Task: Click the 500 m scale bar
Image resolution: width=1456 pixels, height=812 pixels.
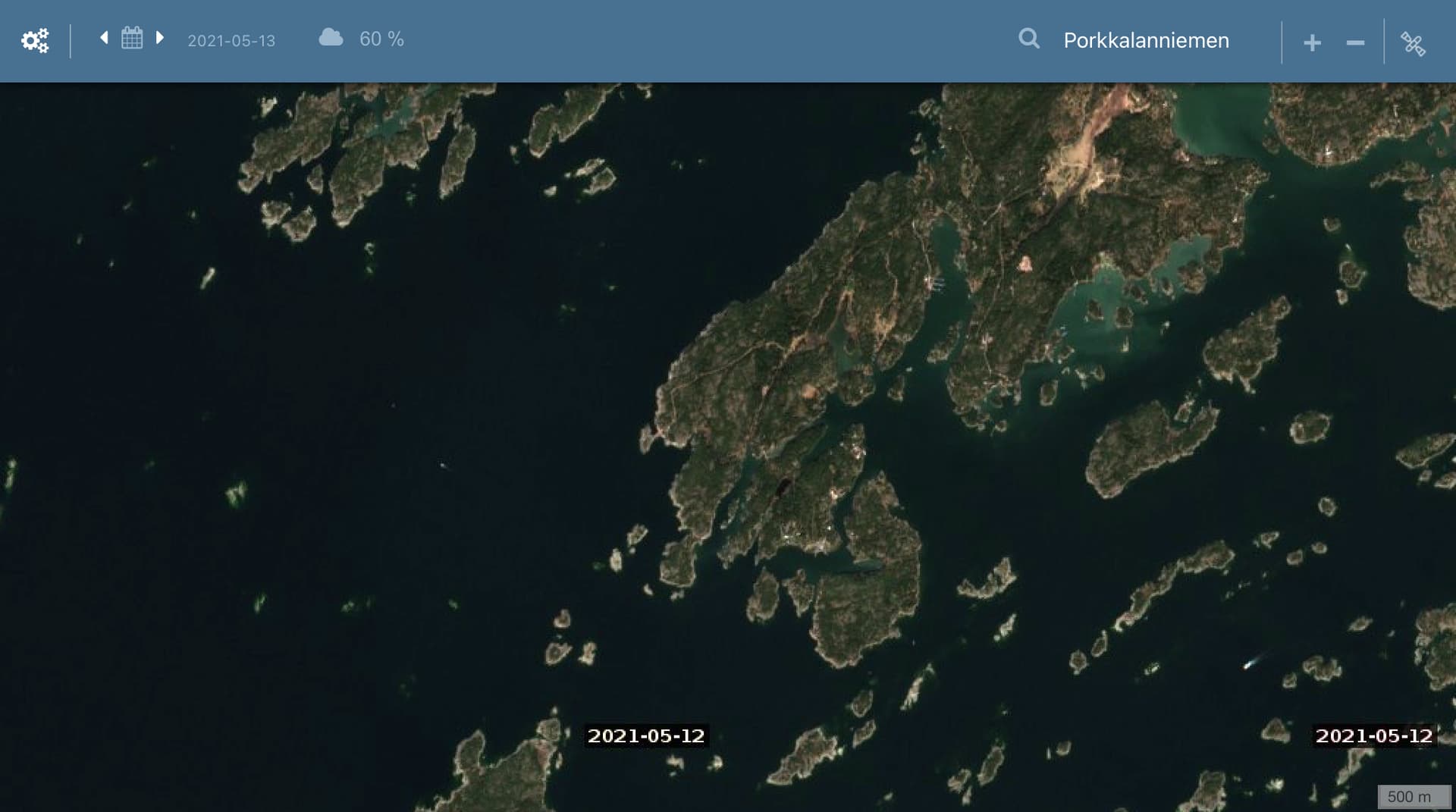Action: coord(1409,797)
